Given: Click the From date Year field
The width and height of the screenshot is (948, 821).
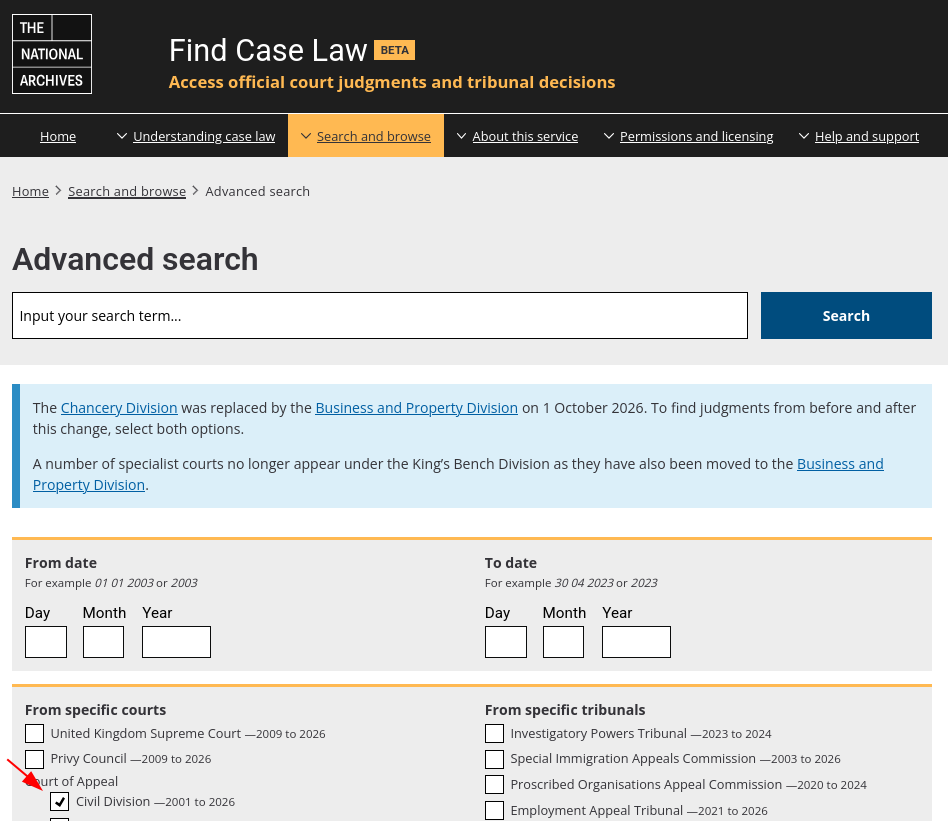Looking at the screenshot, I should 177,642.
